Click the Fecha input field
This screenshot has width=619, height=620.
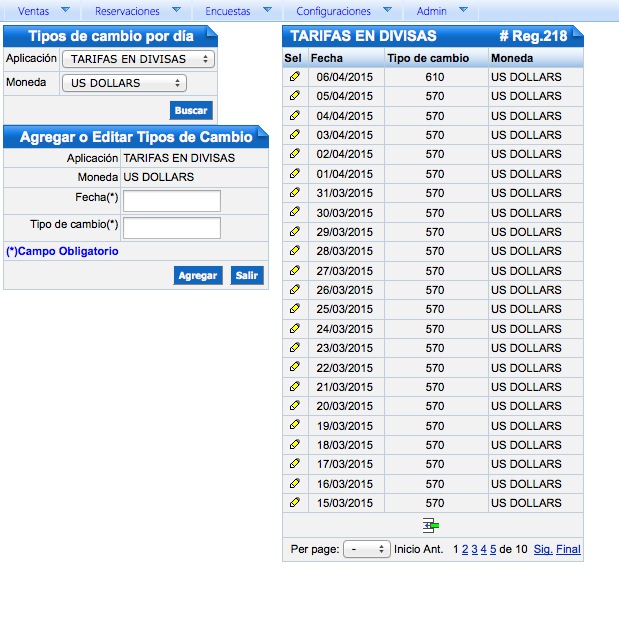click(x=171, y=201)
